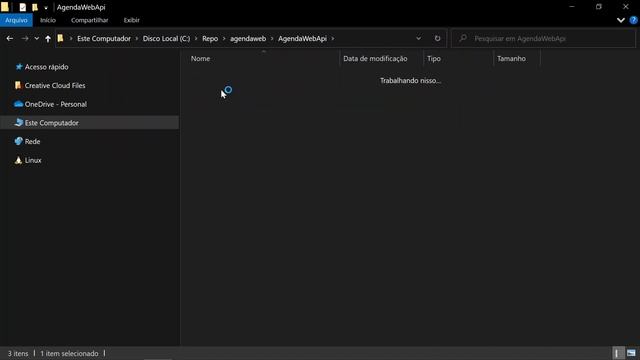Click the folder icon in address bar
This screenshot has height=360, width=640.
coord(60,38)
